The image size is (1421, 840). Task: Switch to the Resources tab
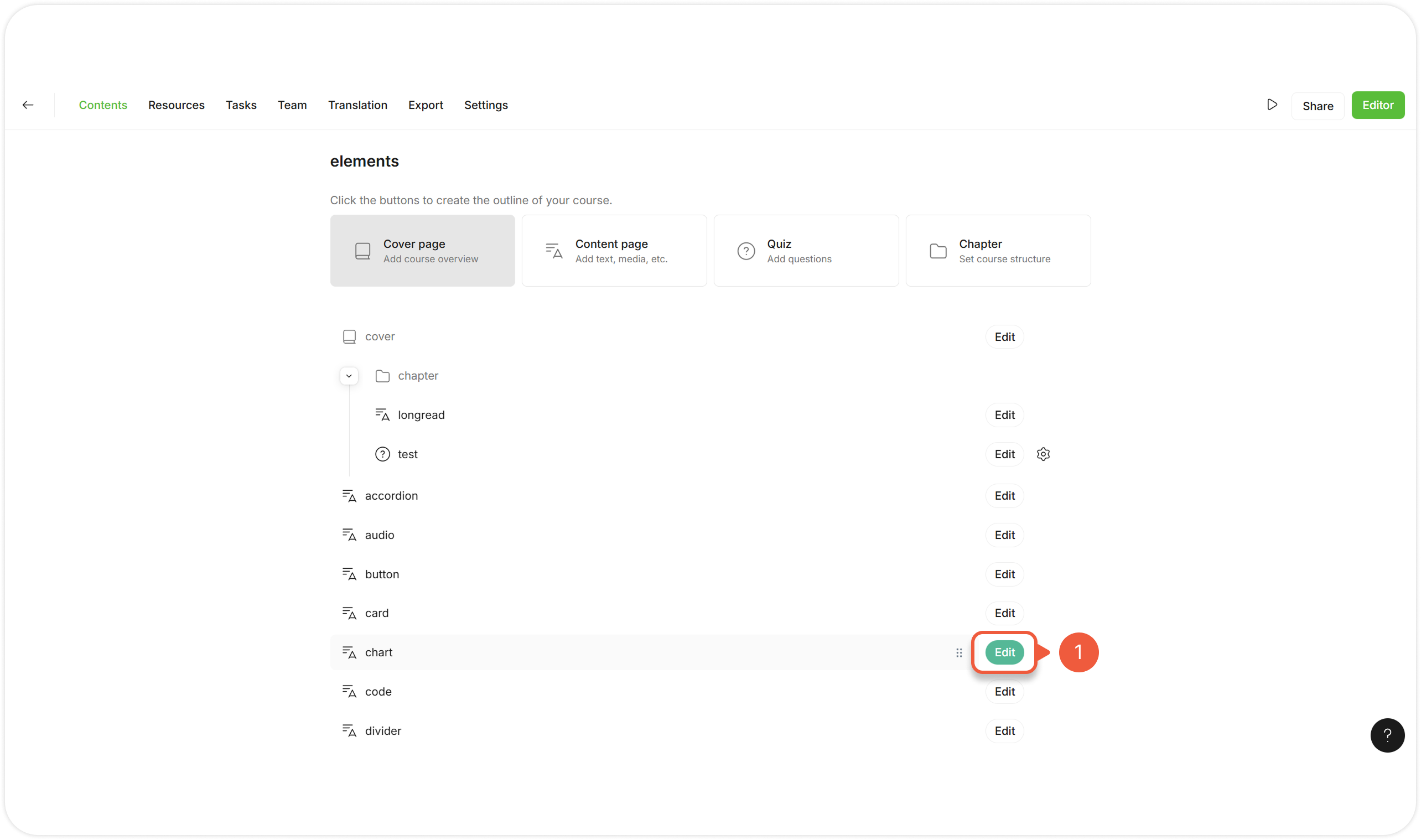(x=176, y=105)
